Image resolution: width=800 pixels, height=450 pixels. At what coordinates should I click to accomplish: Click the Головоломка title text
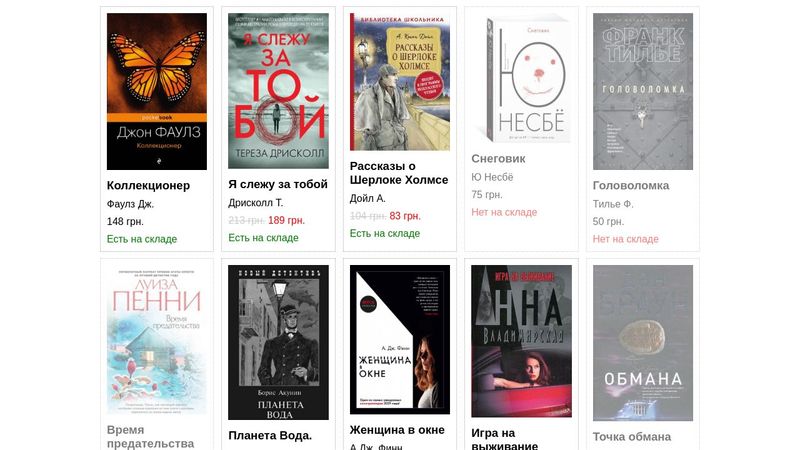click(x=631, y=186)
